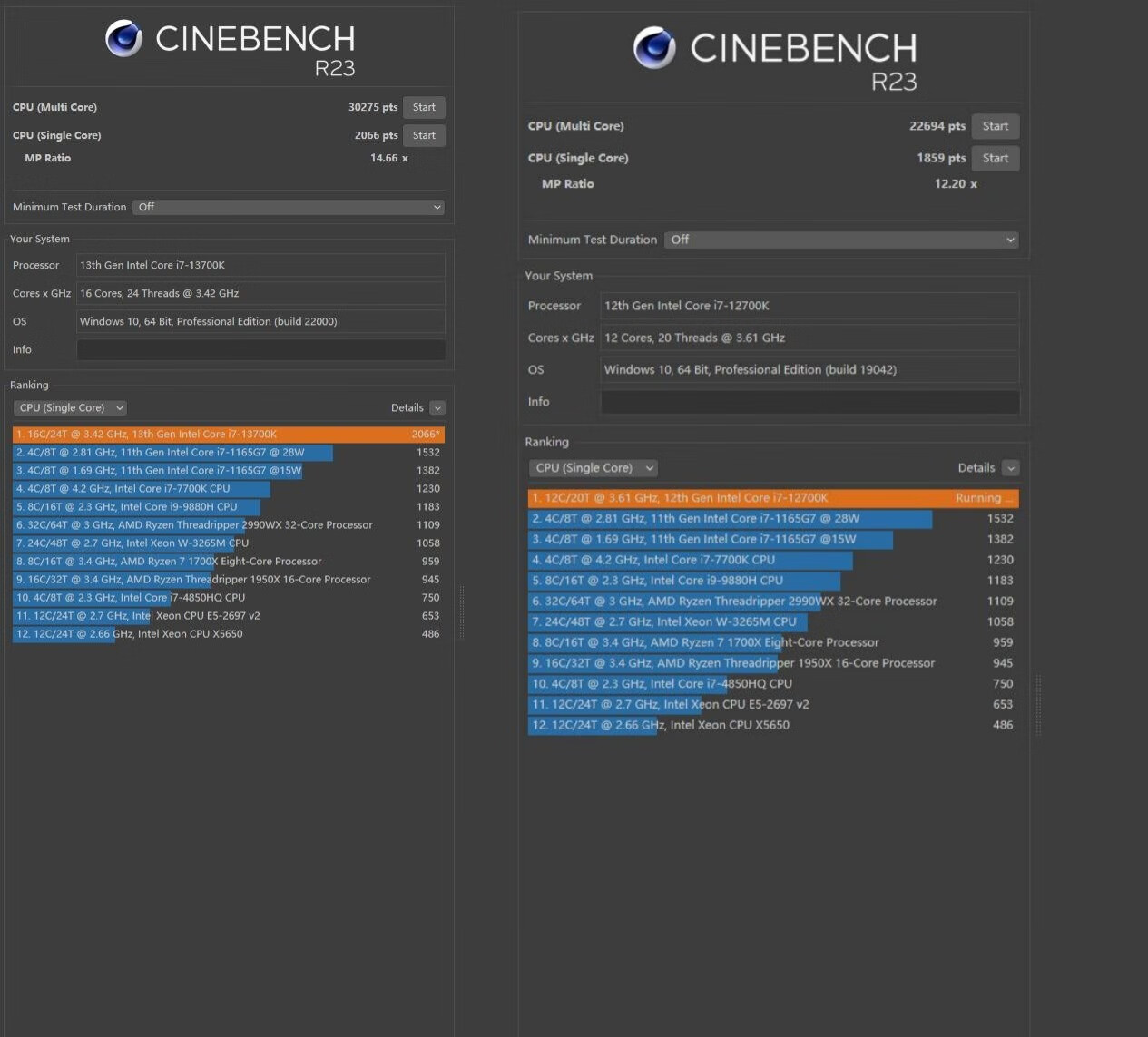Open Minimum Test Duration dropdown in 13700K window
This screenshot has width=1148, height=1037.
pyautogui.click(x=289, y=207)
